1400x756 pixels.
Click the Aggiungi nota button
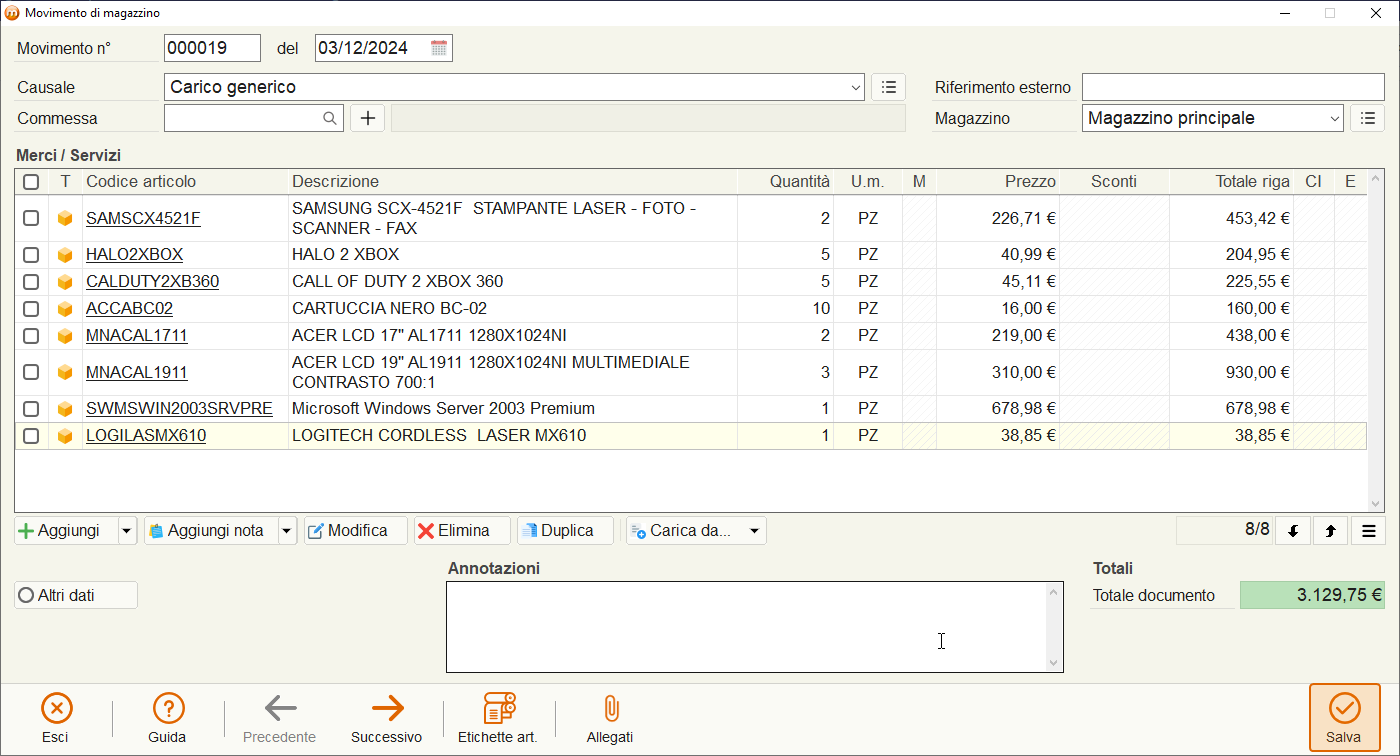211,531
